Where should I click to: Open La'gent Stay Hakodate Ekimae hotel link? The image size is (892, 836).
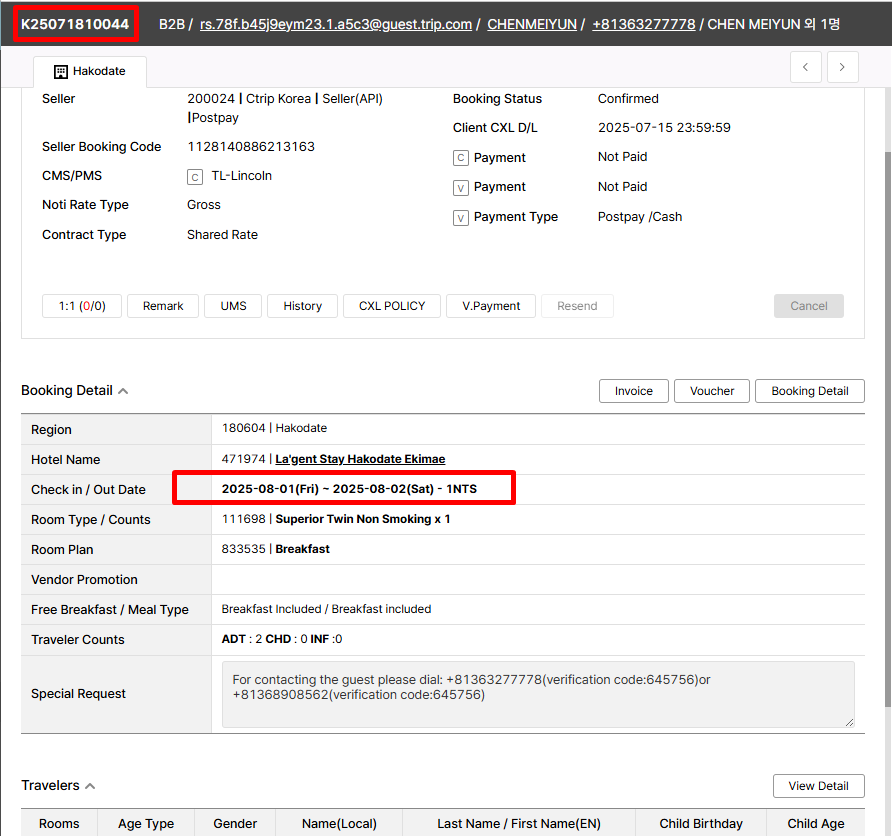point(360,459)
